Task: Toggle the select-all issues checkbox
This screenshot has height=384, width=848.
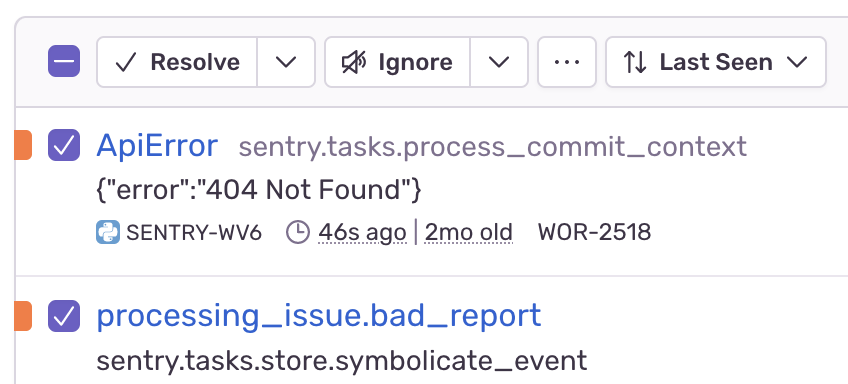Action: (64, 61)
